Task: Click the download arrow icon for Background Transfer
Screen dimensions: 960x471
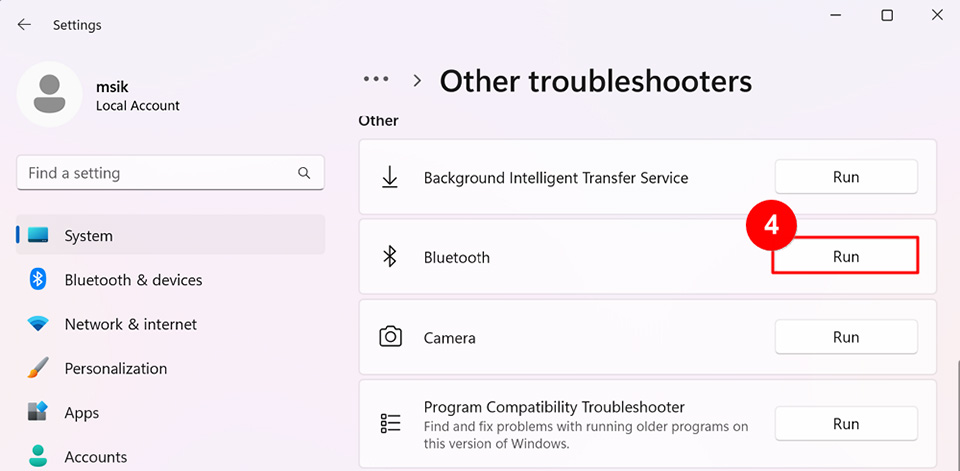Action: [x=389, y=178]
